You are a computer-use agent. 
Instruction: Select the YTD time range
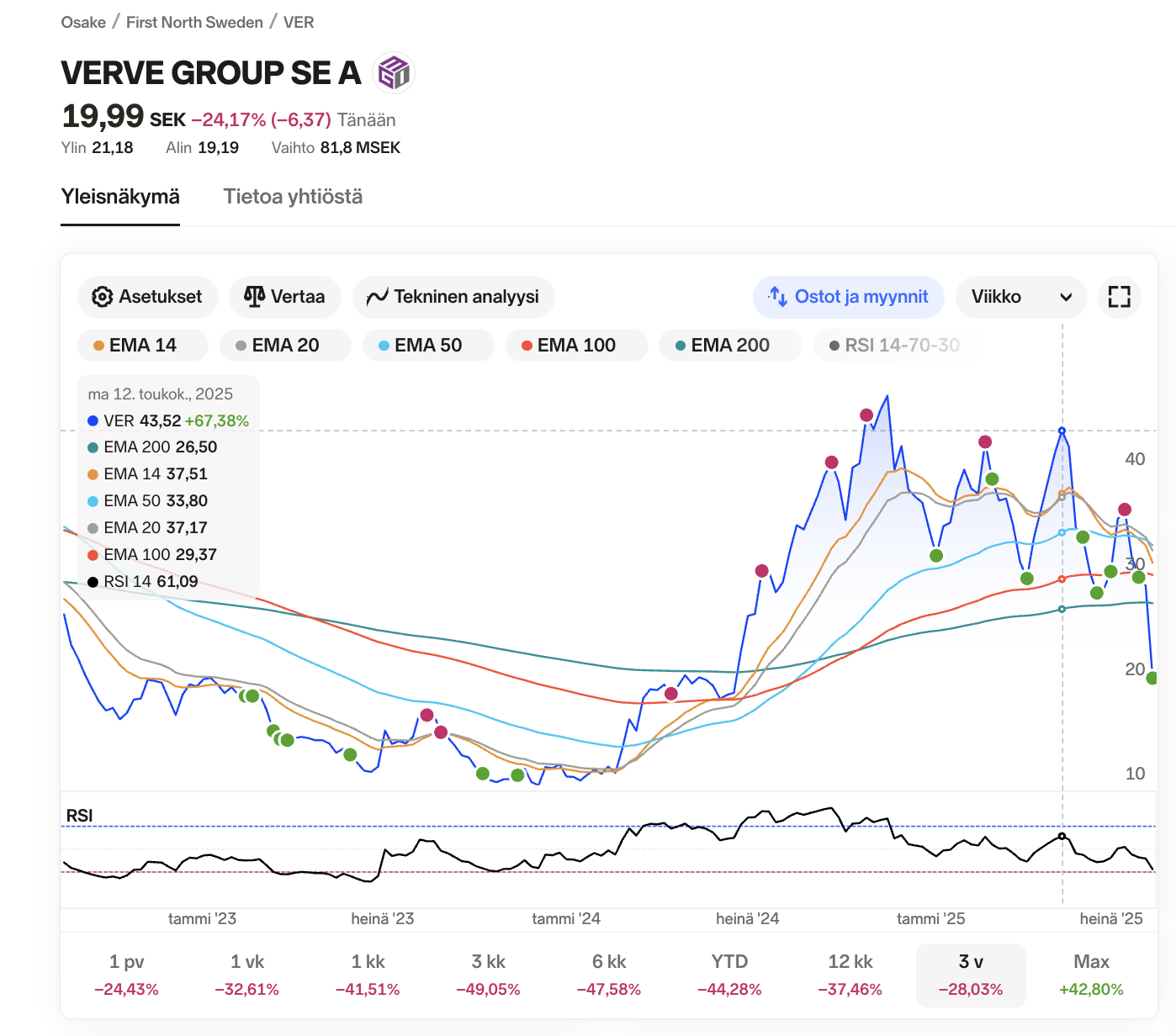(729, 974)
